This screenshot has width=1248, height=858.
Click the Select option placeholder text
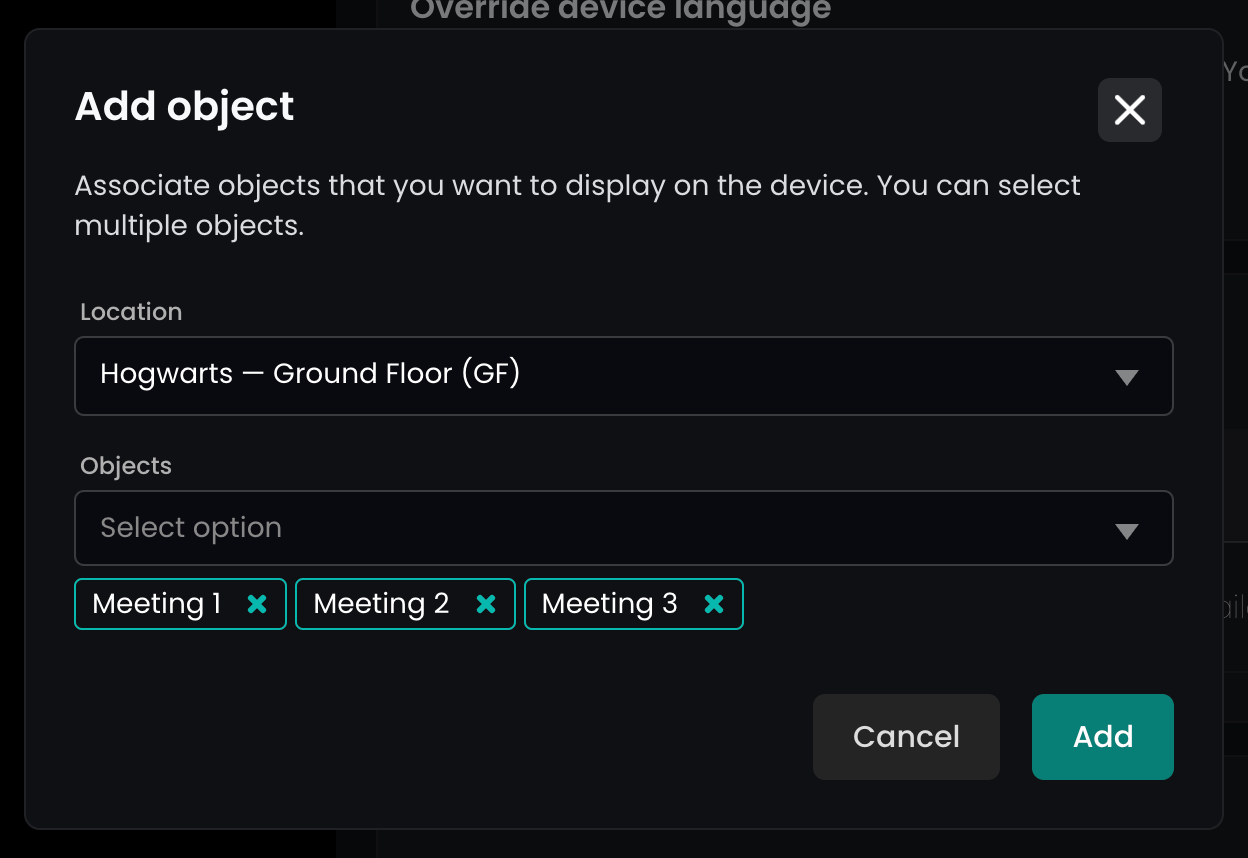(191, 528)
